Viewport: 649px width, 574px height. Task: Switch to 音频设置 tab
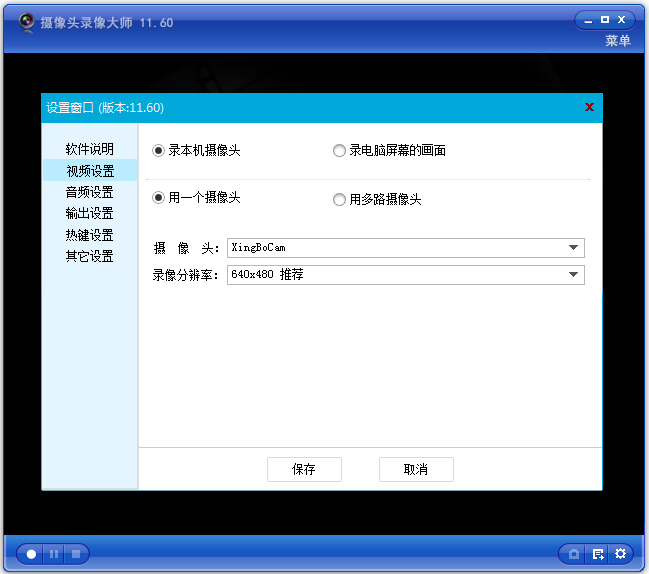[89, 192]
